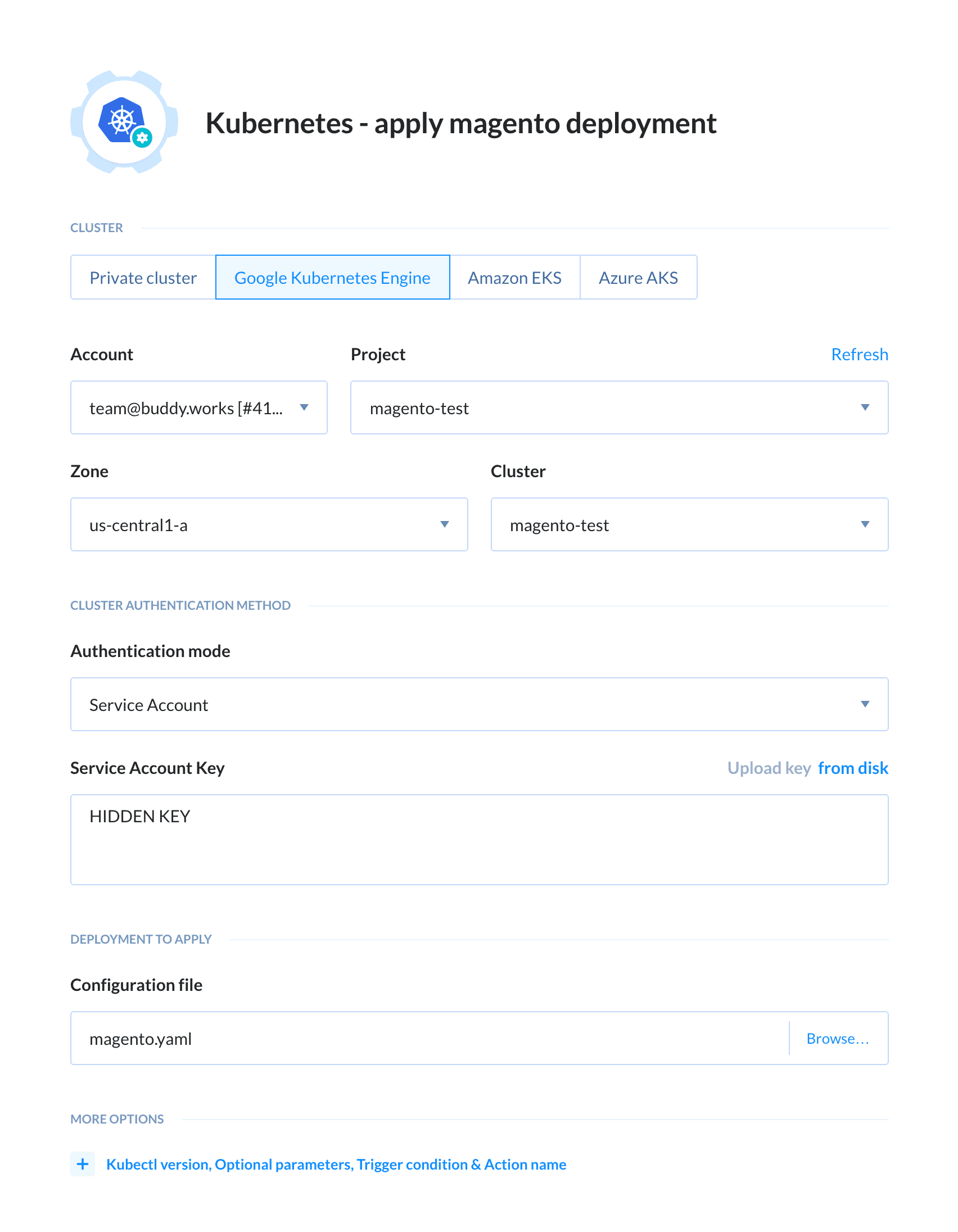Viewport: 958px width, 1232px height.
Task: Open the Cluster dropdown showing magento-test
Action: pos(689,524)
